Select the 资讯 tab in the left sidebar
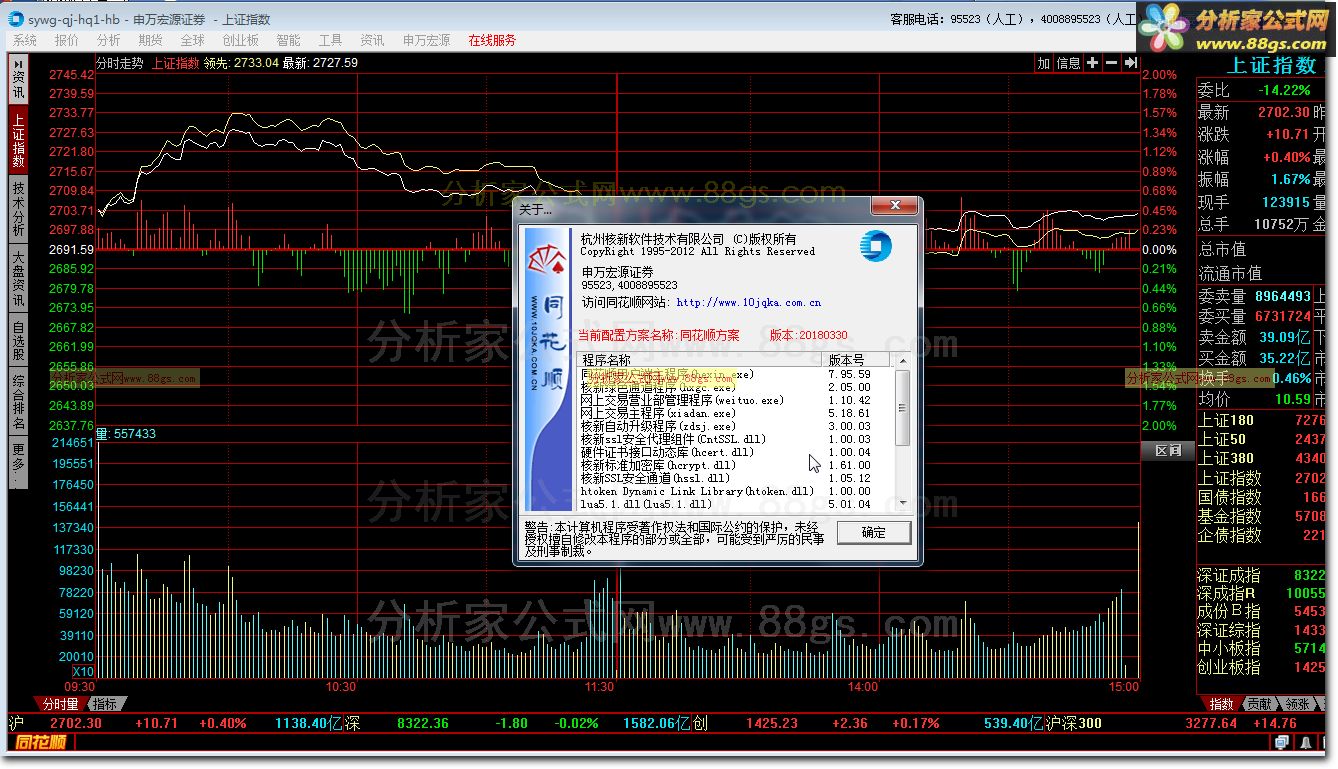 click(18, 79)
